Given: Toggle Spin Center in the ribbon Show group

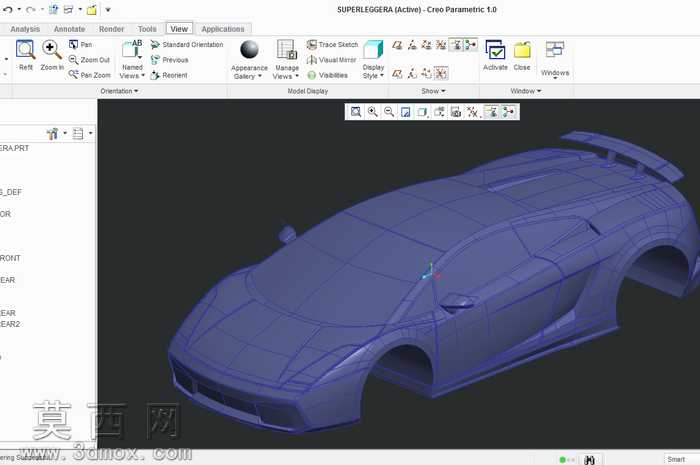Looking at the screenshot, I should (x=471, y=45).
